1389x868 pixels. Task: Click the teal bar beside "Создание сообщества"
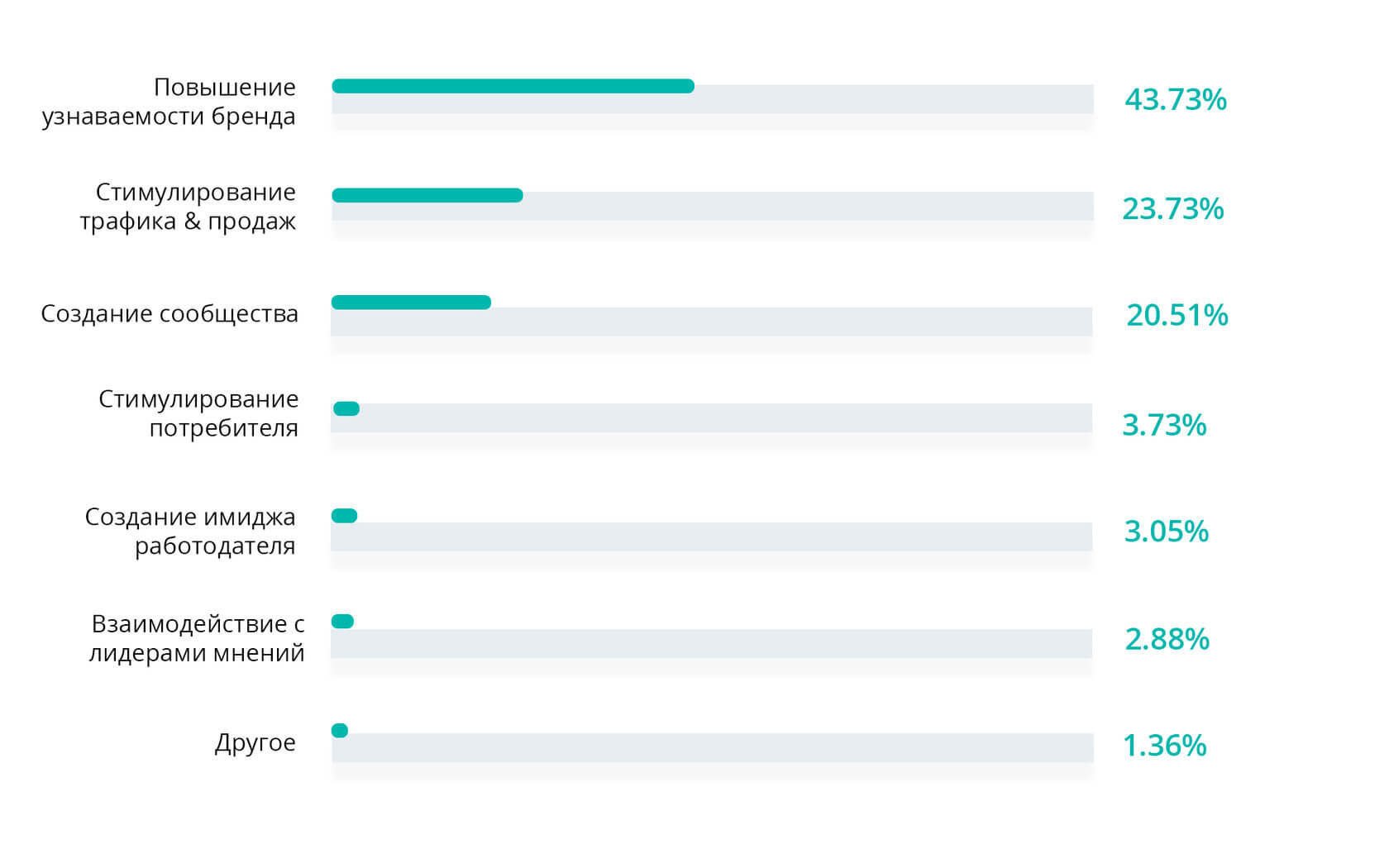click(411, 303)
